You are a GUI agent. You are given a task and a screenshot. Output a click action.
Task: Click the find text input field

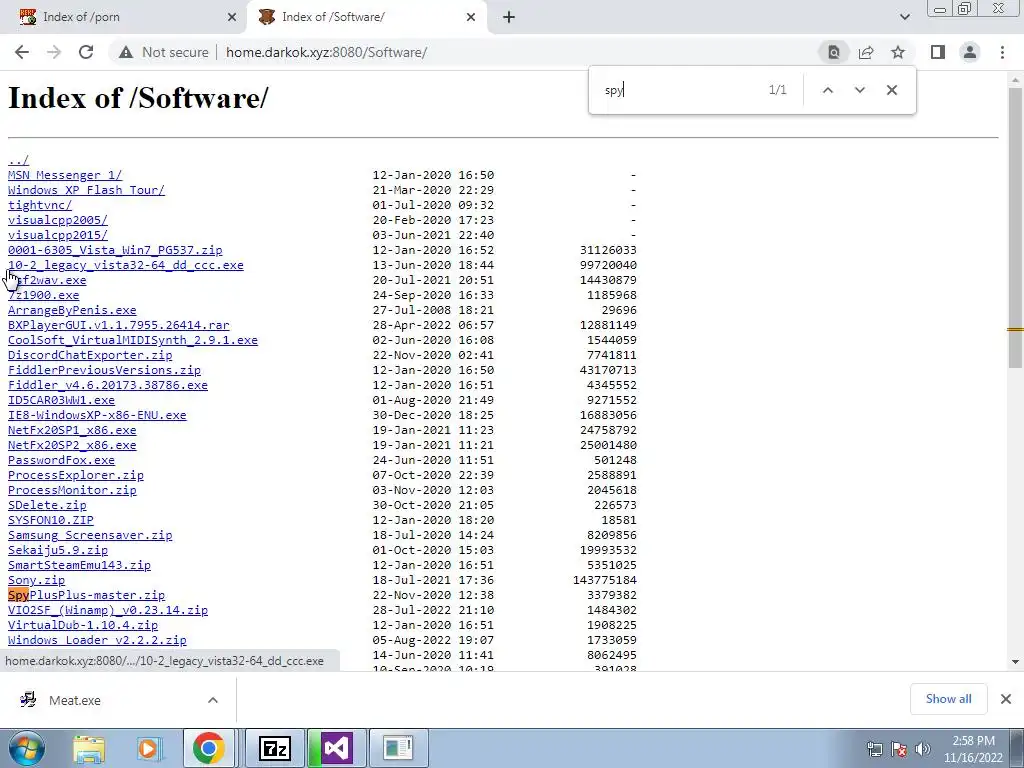(x=679, y=90)
